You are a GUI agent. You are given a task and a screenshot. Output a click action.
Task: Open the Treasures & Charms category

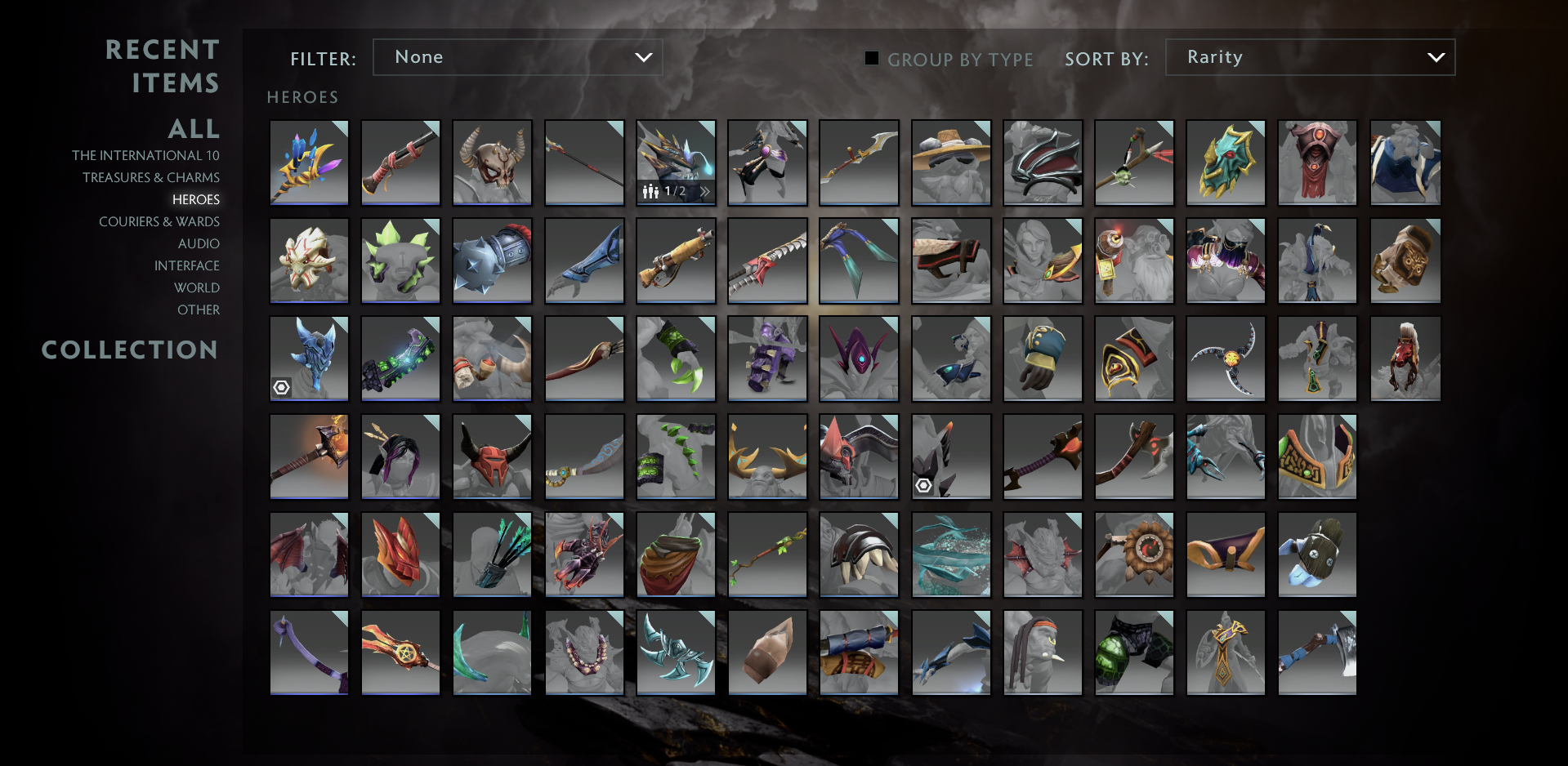[151, 177]
